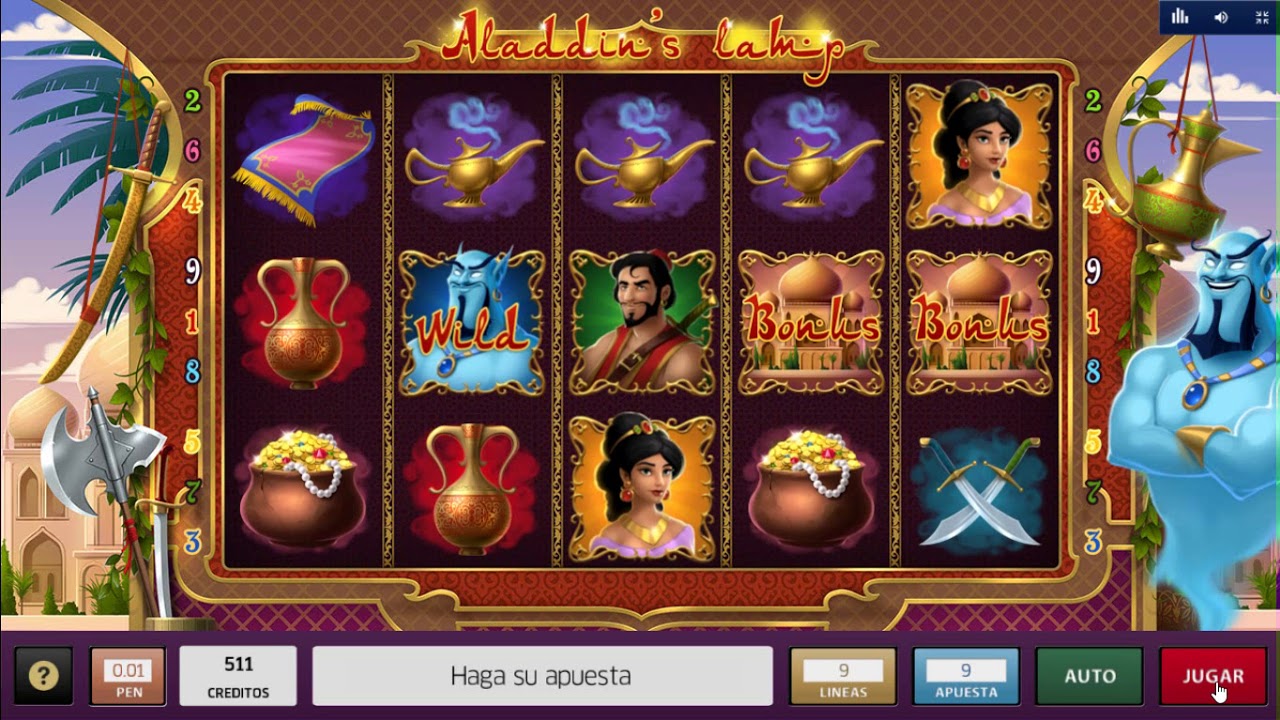Click the CREDITOS balance display
Screen dimensions: 1280x720
click(238, 676)
